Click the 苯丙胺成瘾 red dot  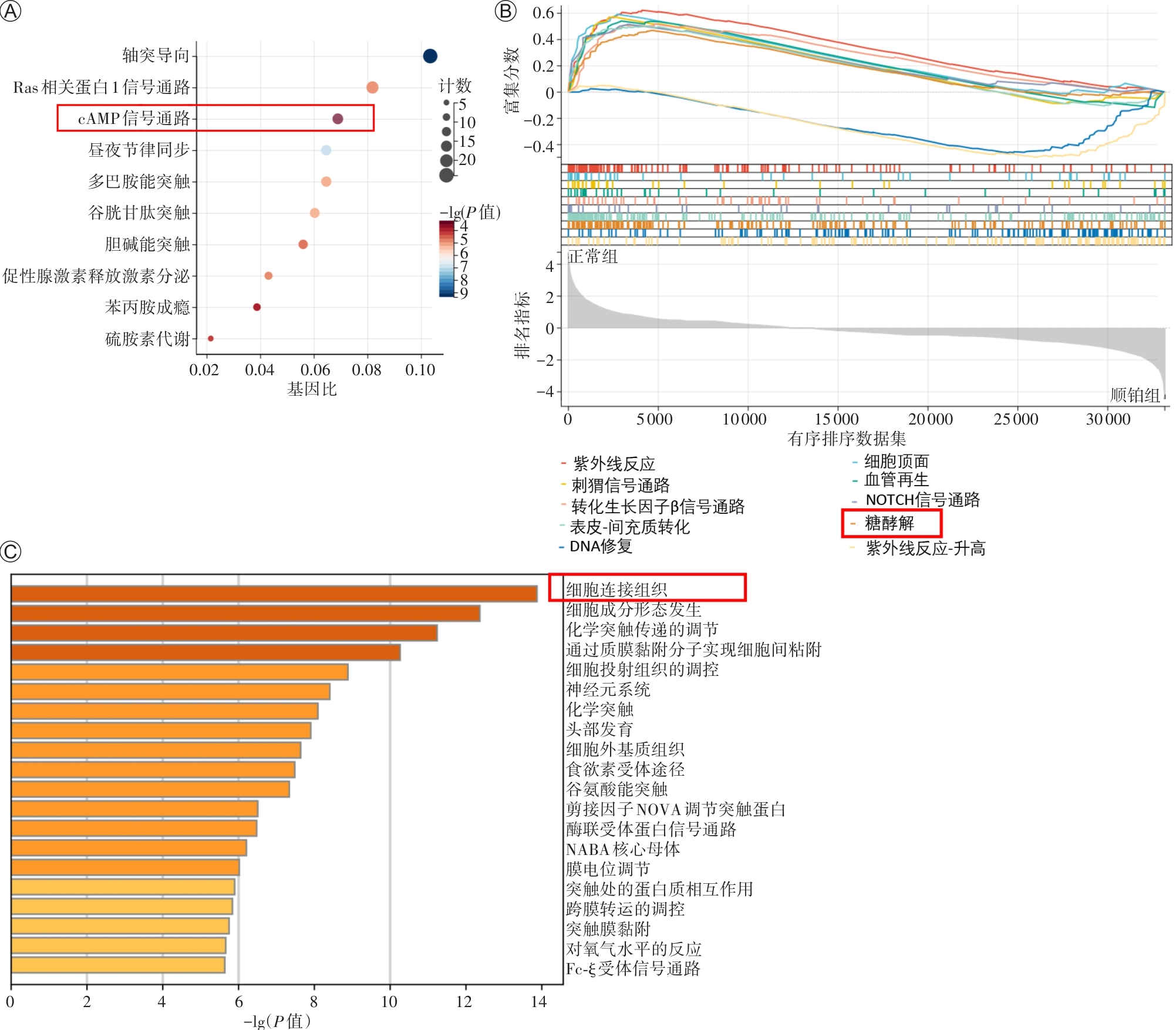click(257, 307)
